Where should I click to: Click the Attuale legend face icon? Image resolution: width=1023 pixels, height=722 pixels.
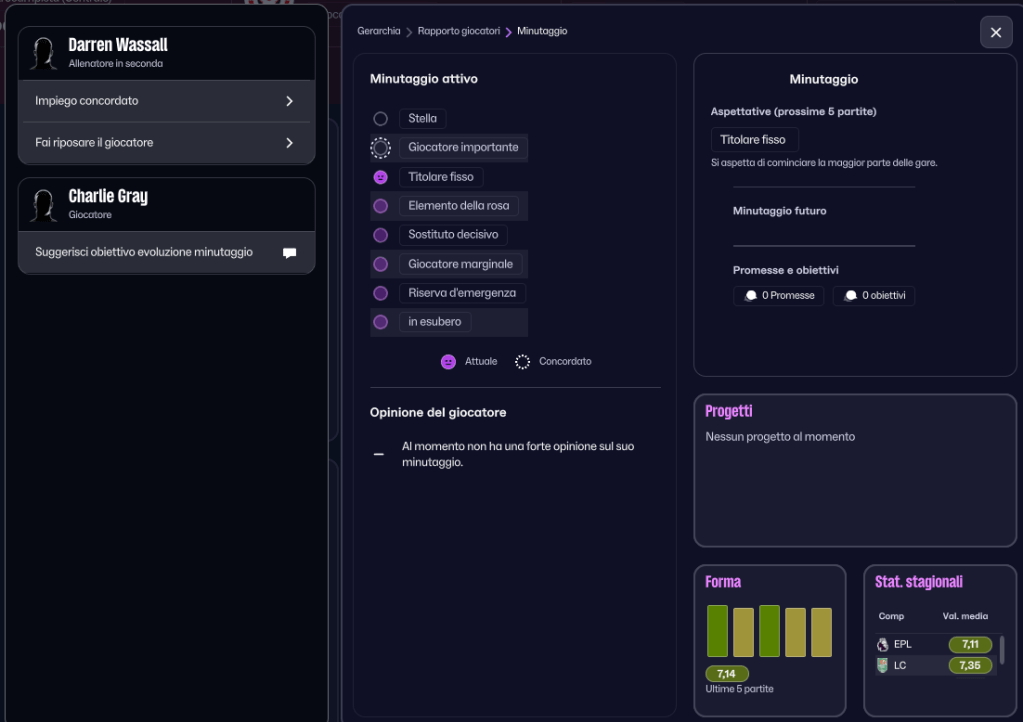[448, 362]
